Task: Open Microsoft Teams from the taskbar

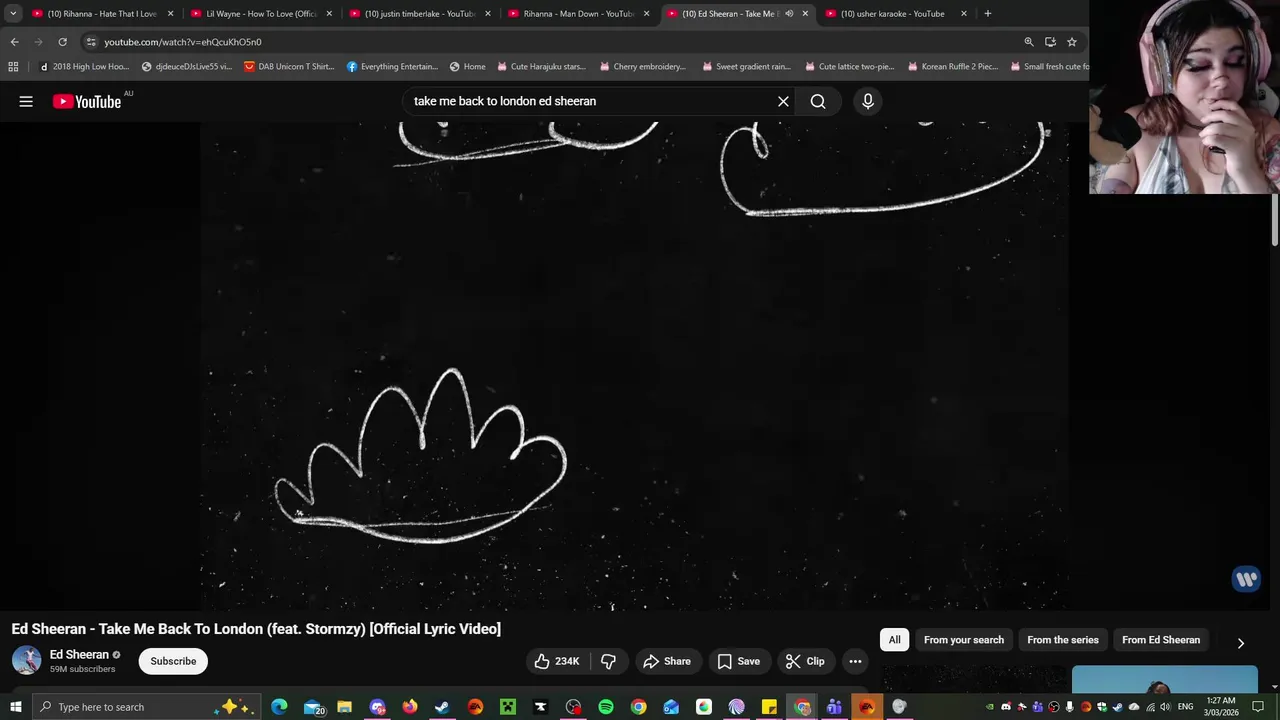Action: 834,707
